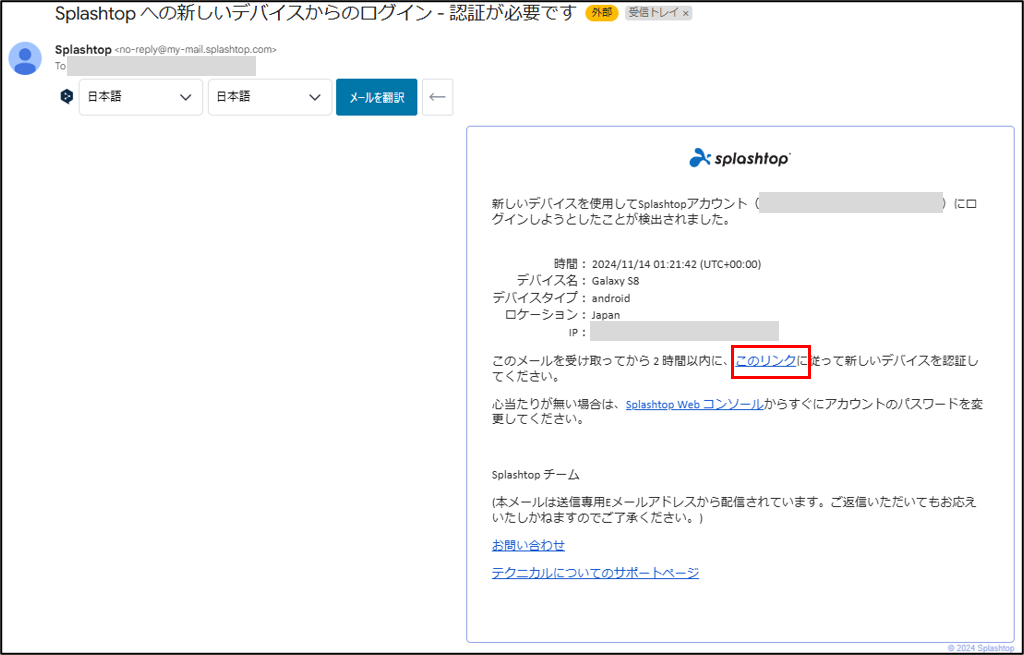The image size is (1024, 655).
Task: Open the このリンク authentication link
Action: [766, 360]
